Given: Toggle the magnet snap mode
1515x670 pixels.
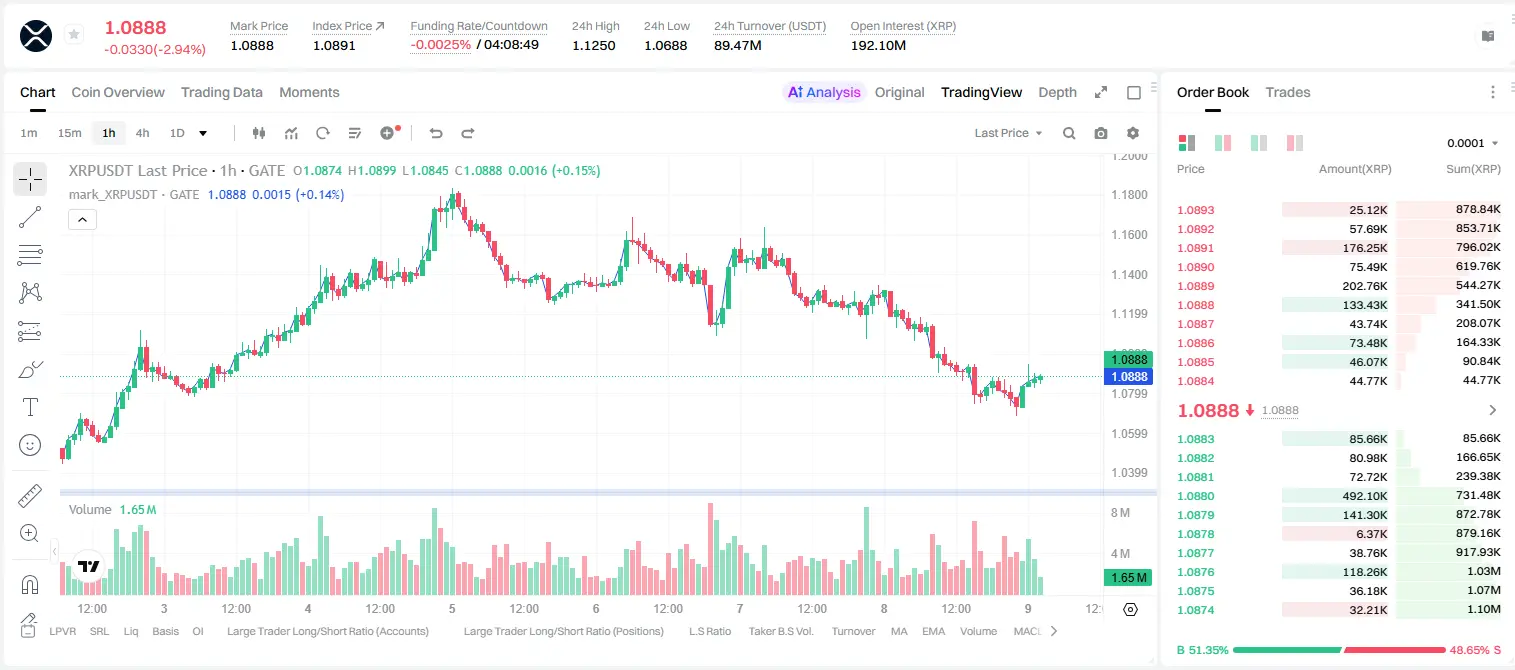Looking at the screenshot, I should pyautogui.click(x=30, y=584).
